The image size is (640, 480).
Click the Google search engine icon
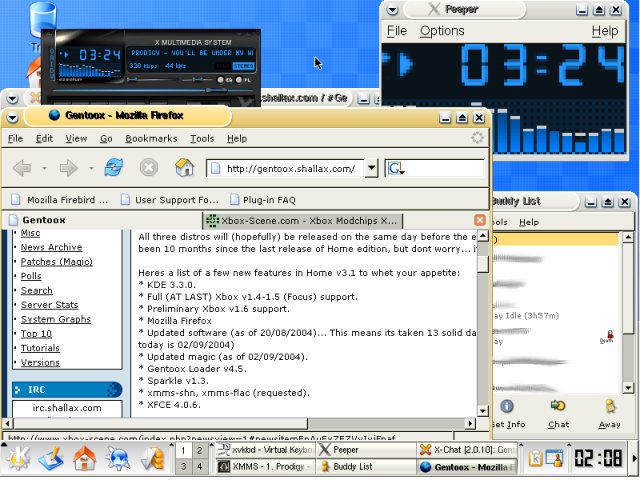(395, 169)
